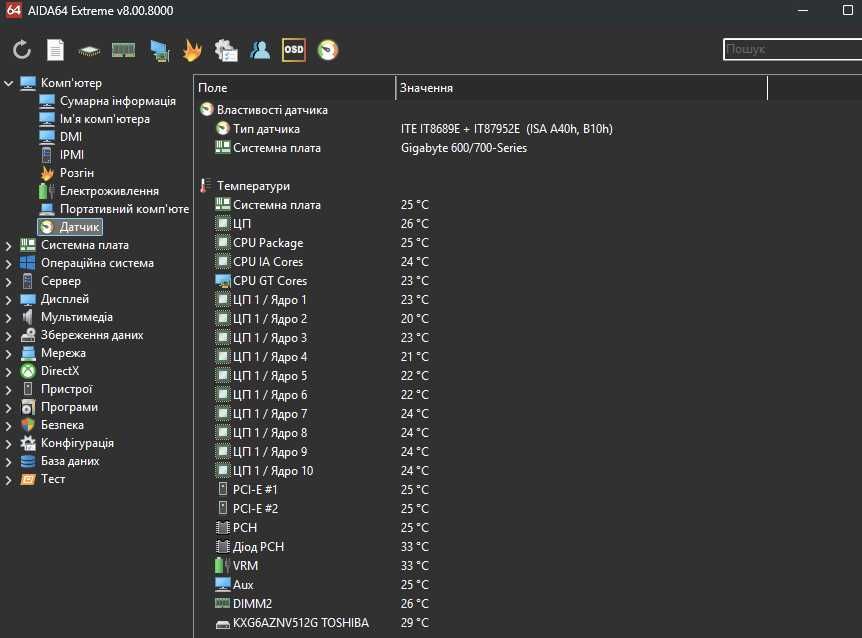Screen dimensions: 862x638
Task: Expand the Операційна система node
Action: [8, 263]
